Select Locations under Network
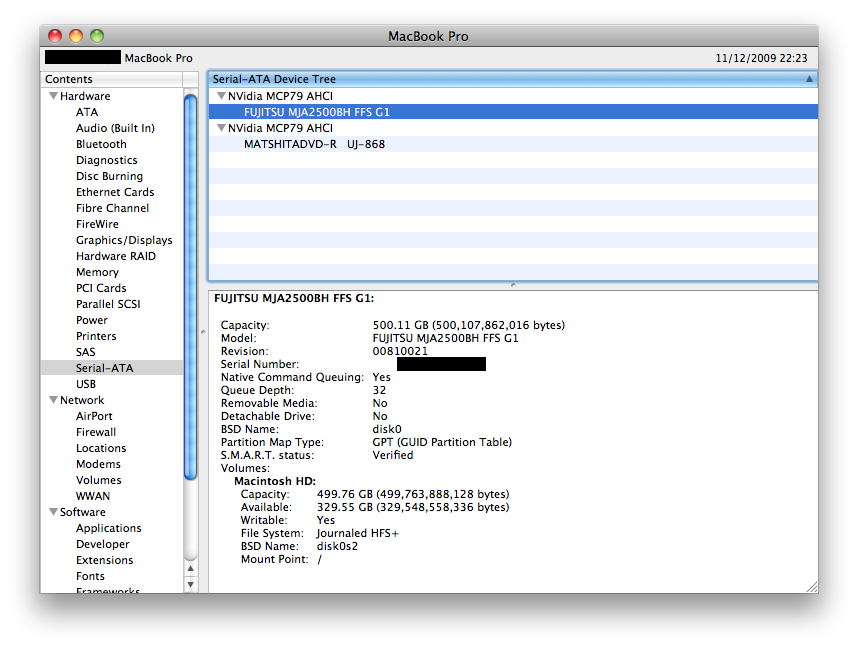This screenshot has width=858, height=648. click(x=101, y=448)
